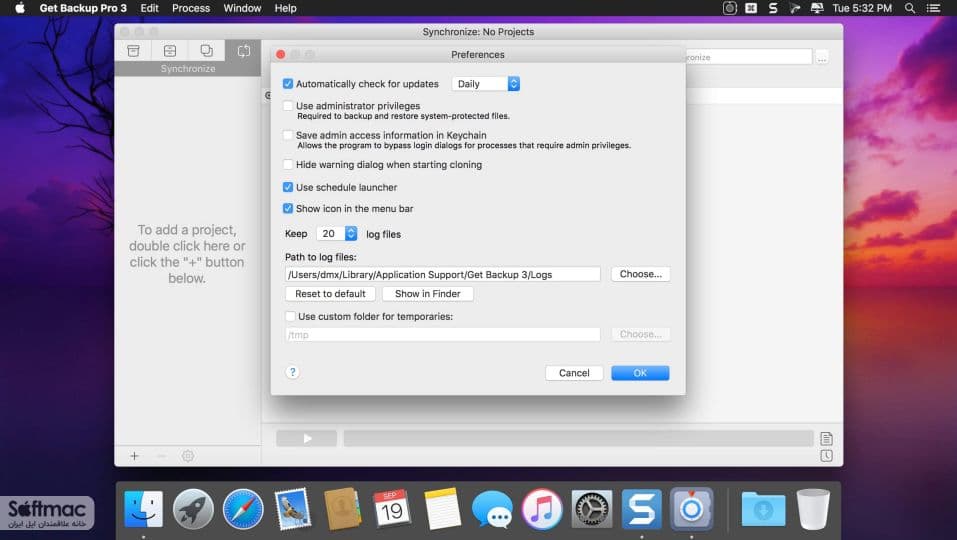Open Get Backup Pro icon in dock
The width and height of the screenshot is (957, 540).
point(691,509)
